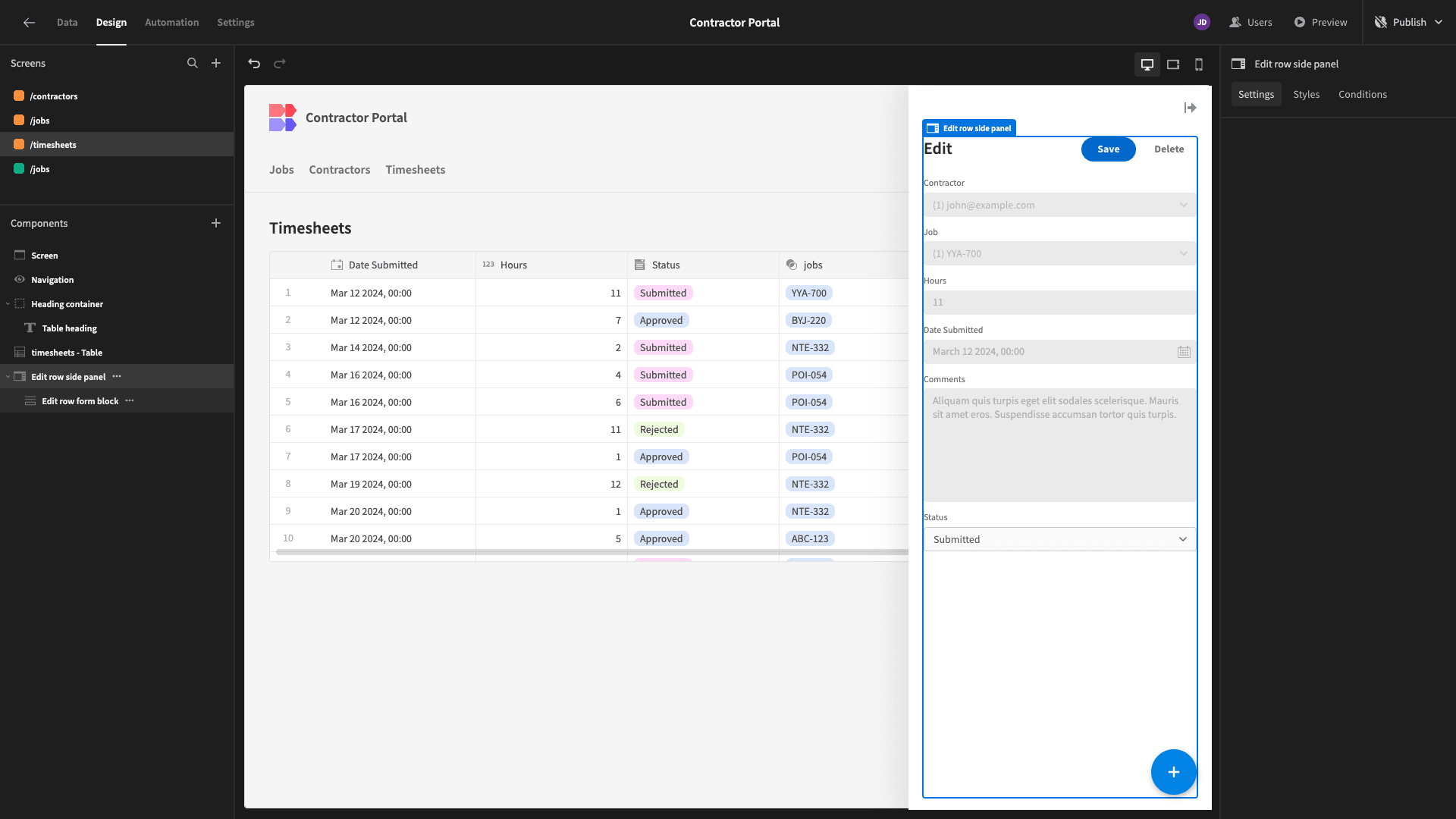Viewport: 1456px width, 819px height.
Task: Click the back arrow icon
Action: [29, 23]
